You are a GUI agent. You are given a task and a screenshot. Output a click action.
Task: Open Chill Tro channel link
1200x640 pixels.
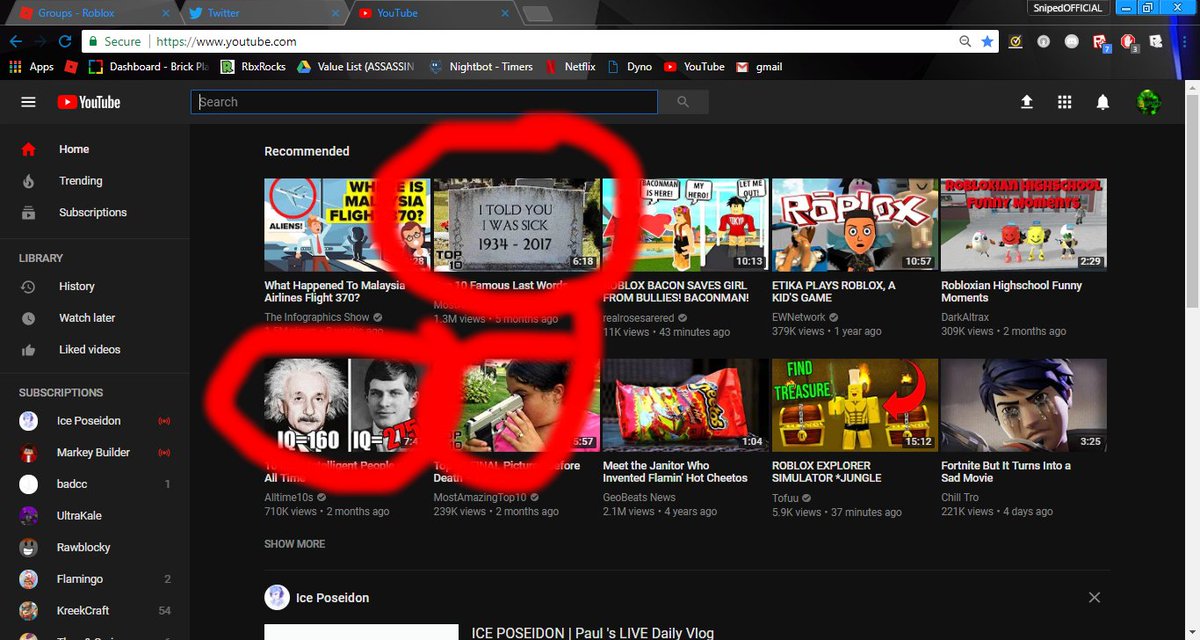pyautogui.click(x=962, y=497)
